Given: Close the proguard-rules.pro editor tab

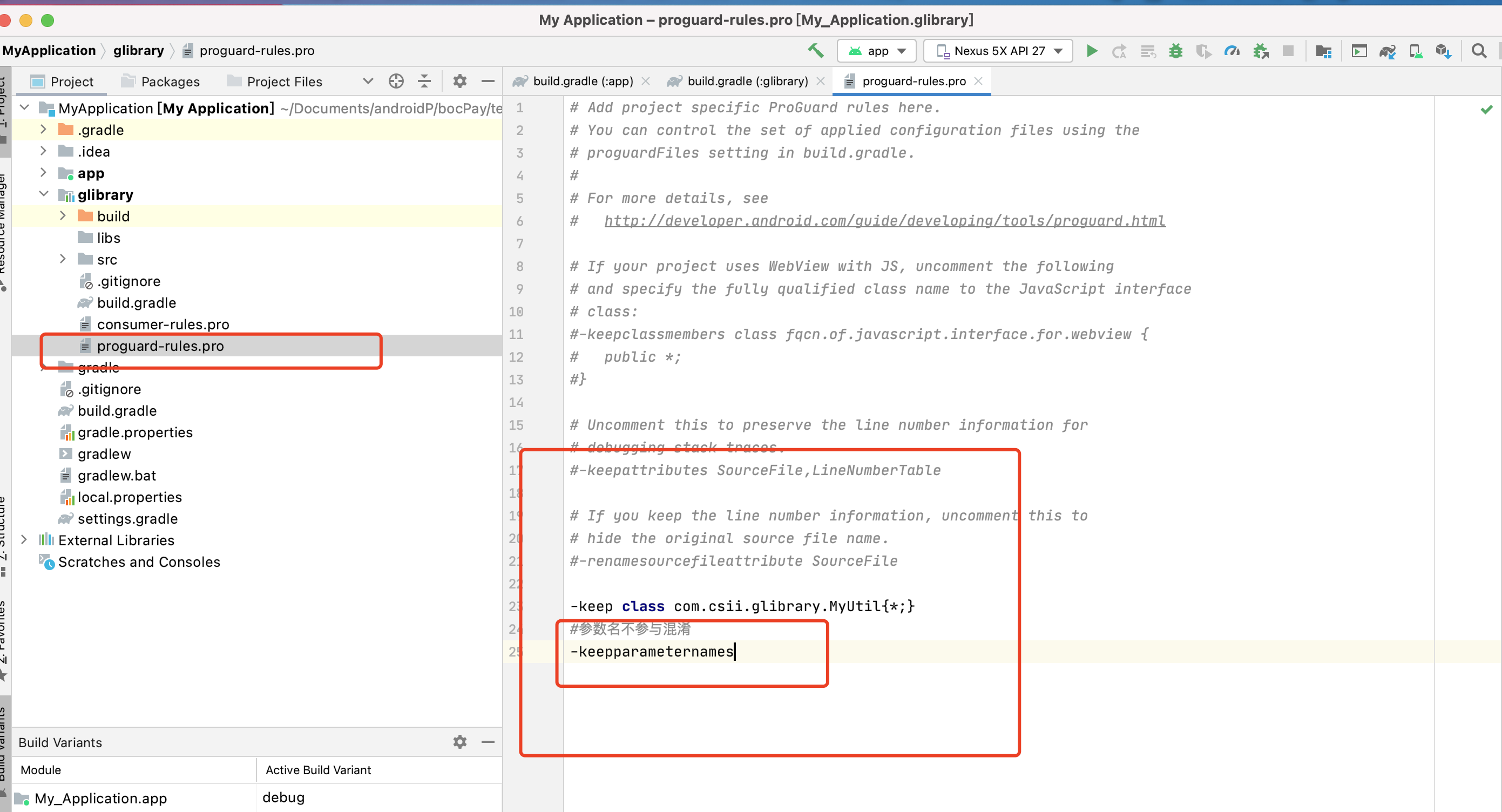Looking at the screenshot, I should click(x=978, y=81).
